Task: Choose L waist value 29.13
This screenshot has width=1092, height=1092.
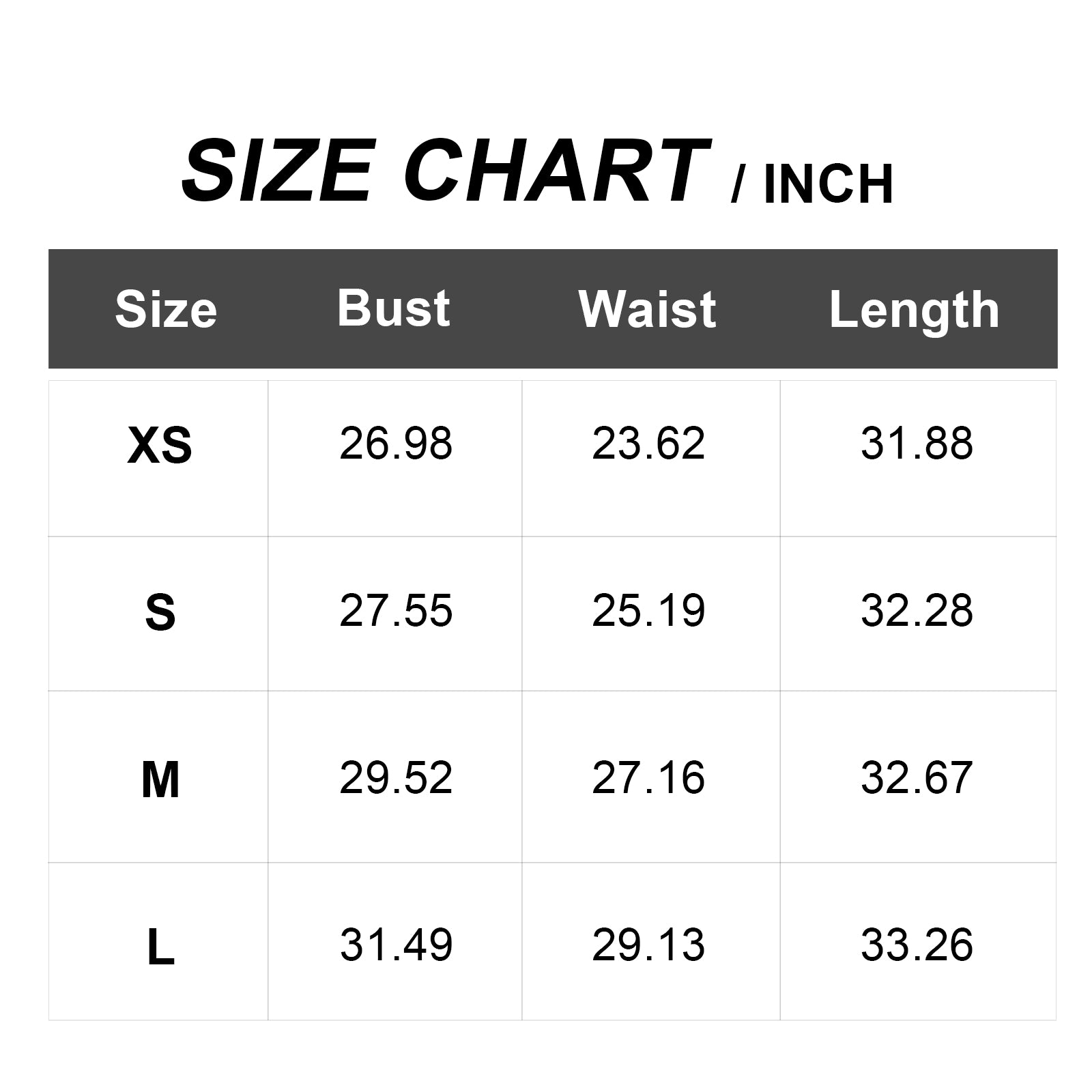Action: [648, 945]
